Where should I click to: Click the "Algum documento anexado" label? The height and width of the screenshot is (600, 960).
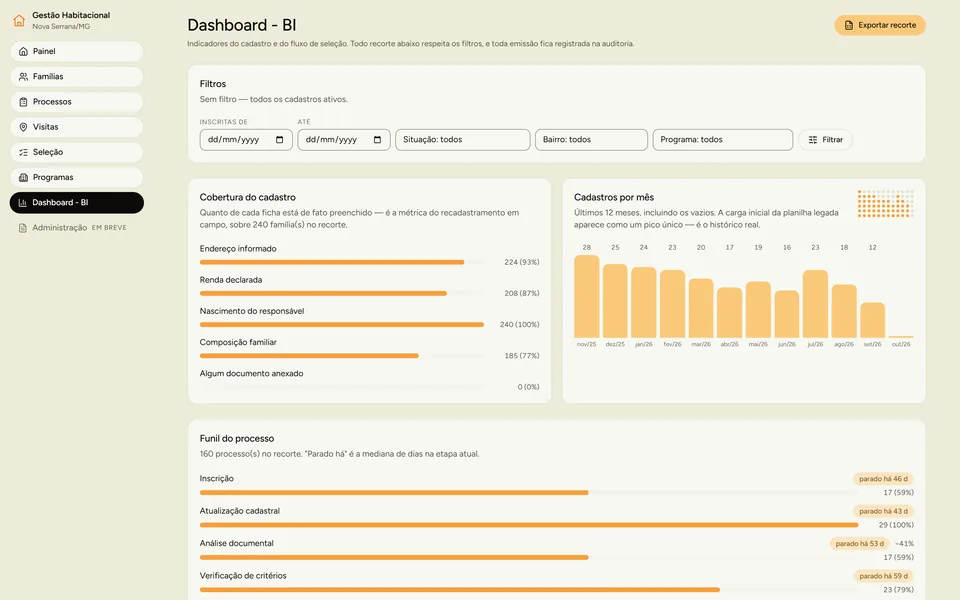tap(251, 373)
